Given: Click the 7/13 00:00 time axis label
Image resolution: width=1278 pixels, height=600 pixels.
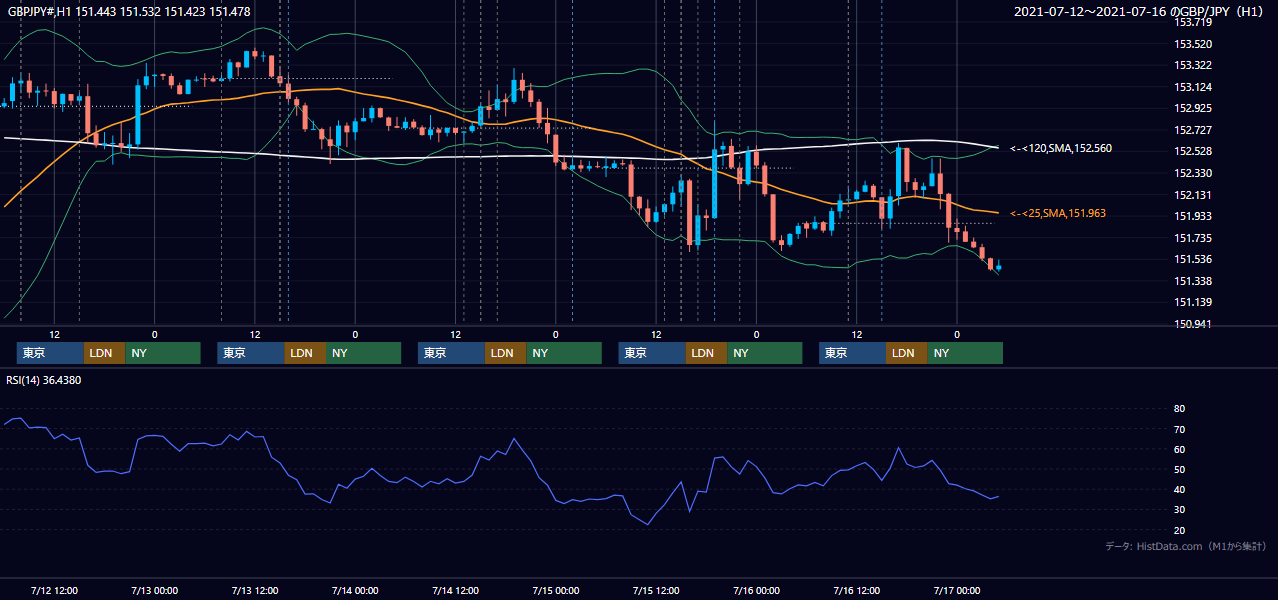Looking at the screenshot, I should 154,590.
